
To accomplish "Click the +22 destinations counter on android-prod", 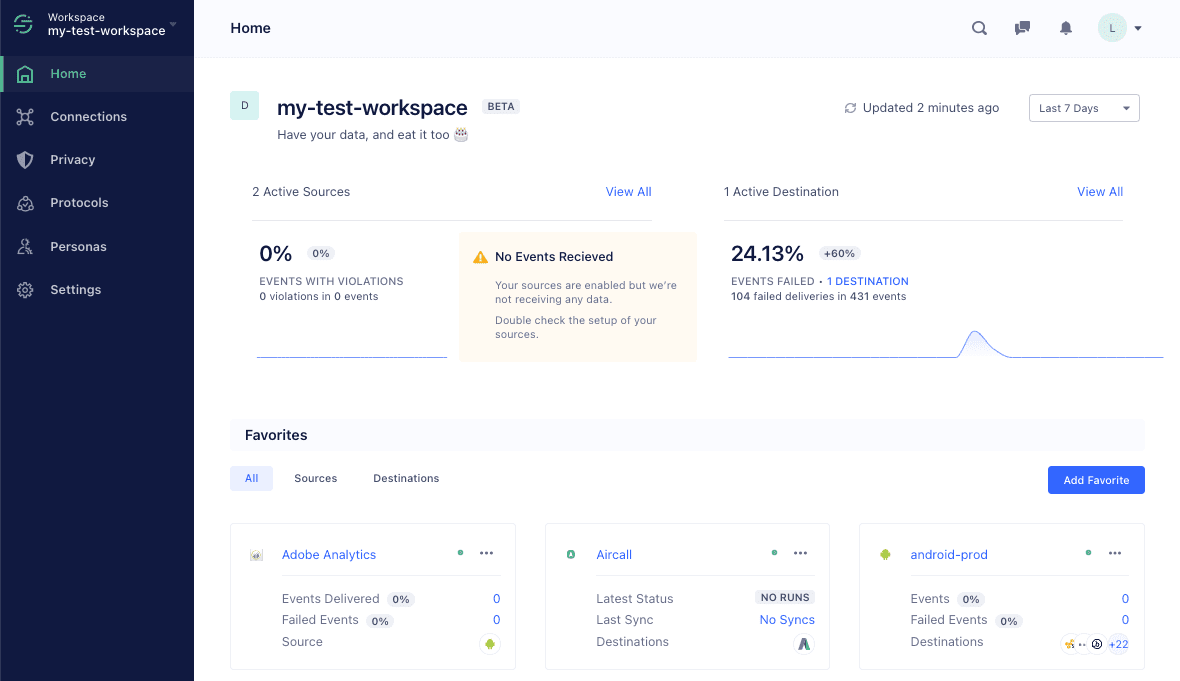I will click(x=1118, y=644).
